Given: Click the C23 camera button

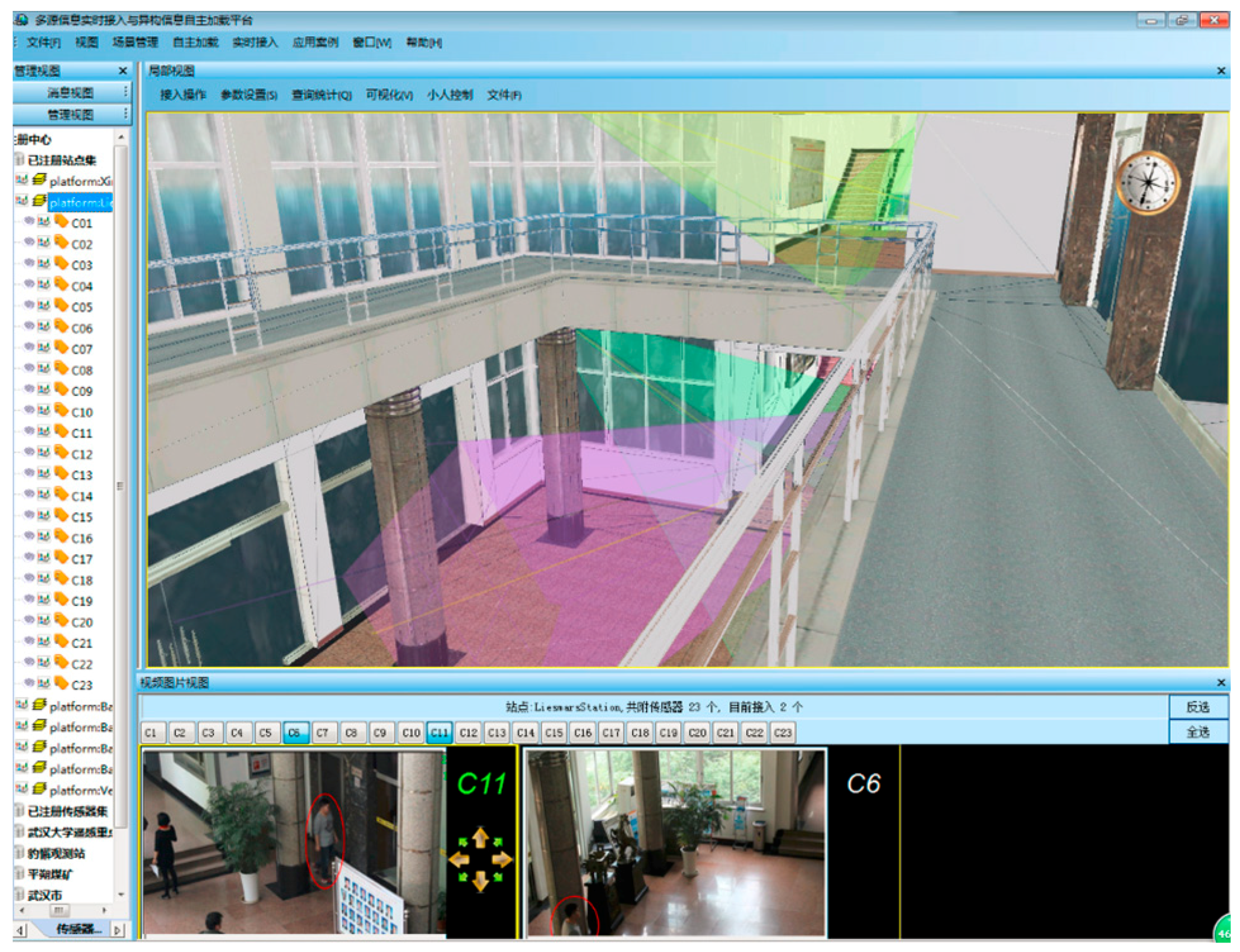Looking at the screenshot, I should point(782,733).
